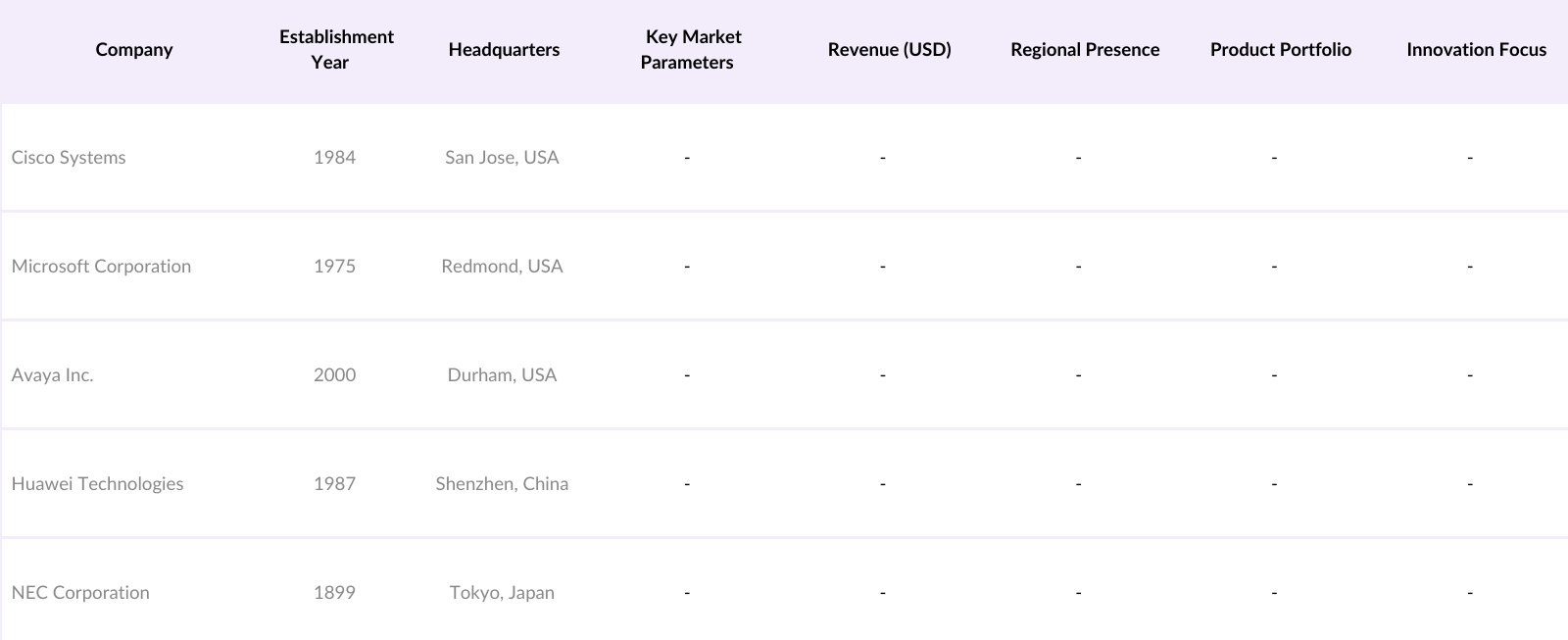Click Cisco Systems' Revenue (USD) dash cell
The image size is (1568, 640).
click(883, 158)
